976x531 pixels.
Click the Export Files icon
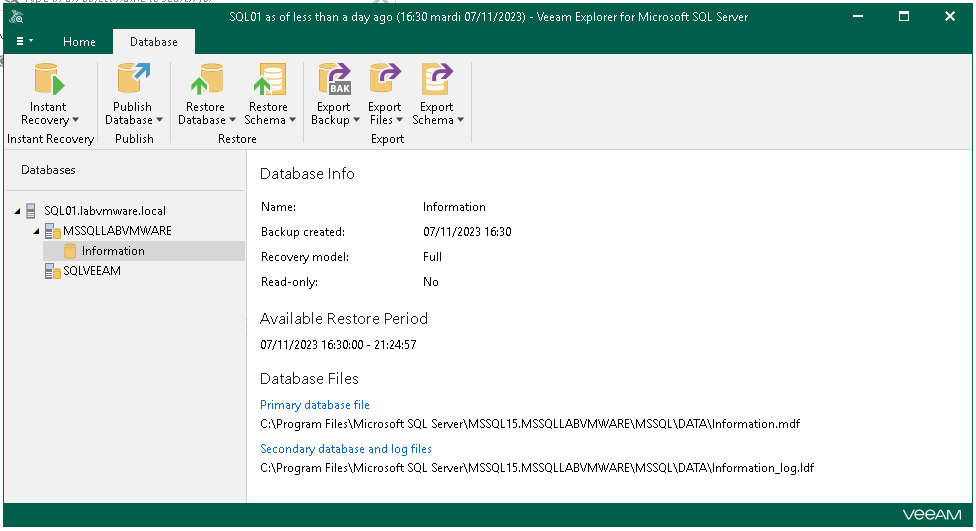point(385,79)
